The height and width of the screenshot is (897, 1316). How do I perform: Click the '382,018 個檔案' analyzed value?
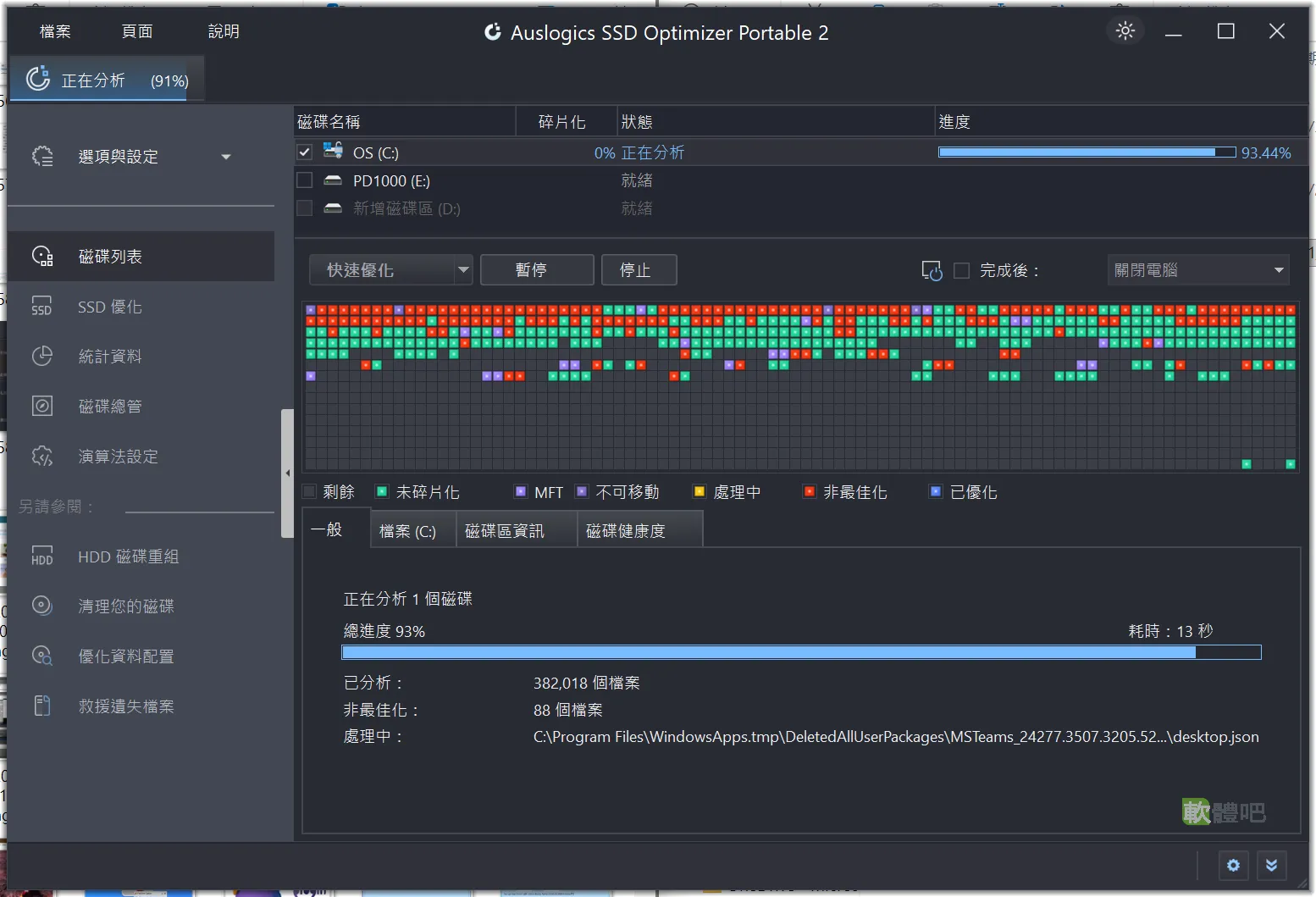point(586,683)
